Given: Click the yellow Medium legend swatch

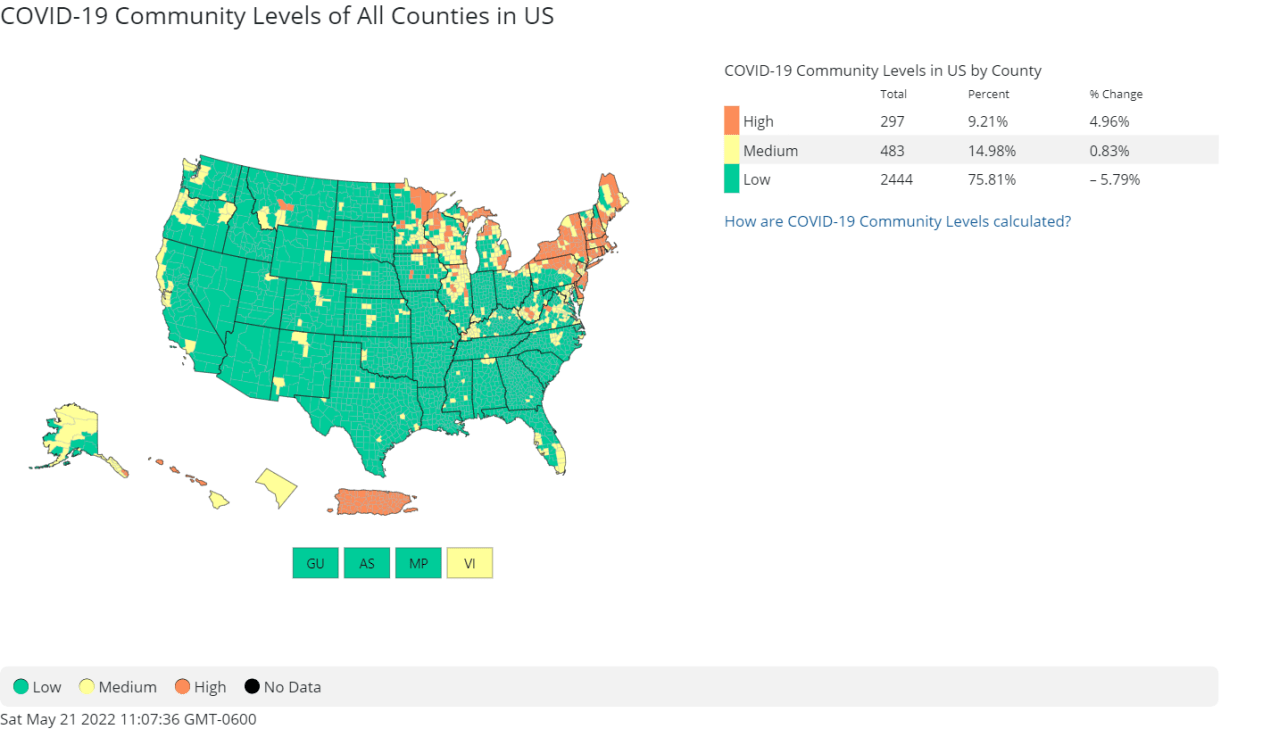Looking at the screenshot, I should coord(84,686).
